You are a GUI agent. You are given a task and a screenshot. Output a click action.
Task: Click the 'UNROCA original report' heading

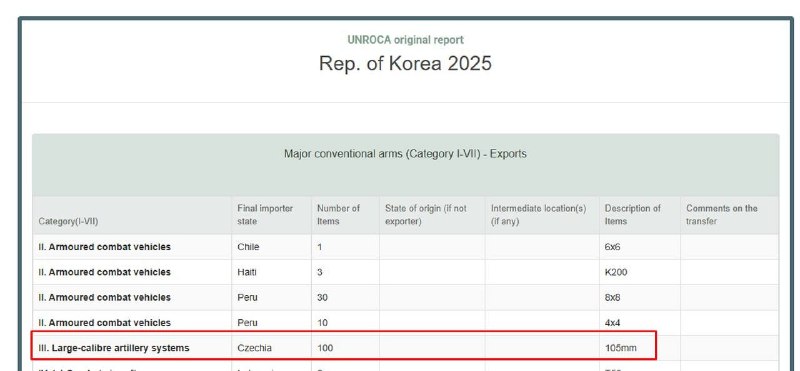[406, 40]
